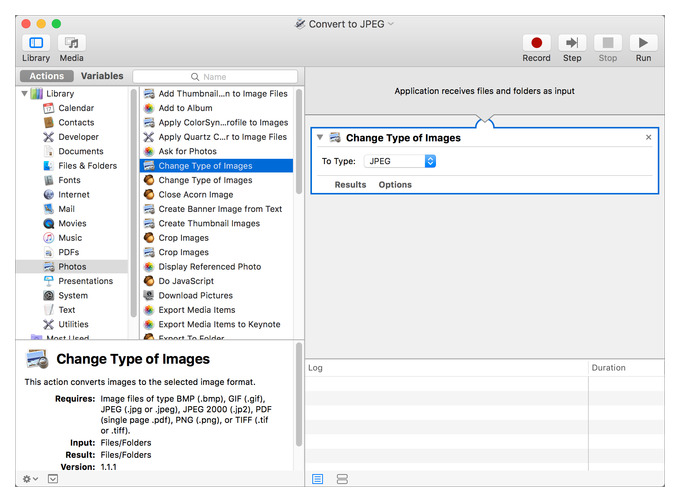Select Apply ColorSync Profile to Images action
680x502 pixels.
[216, 122]
